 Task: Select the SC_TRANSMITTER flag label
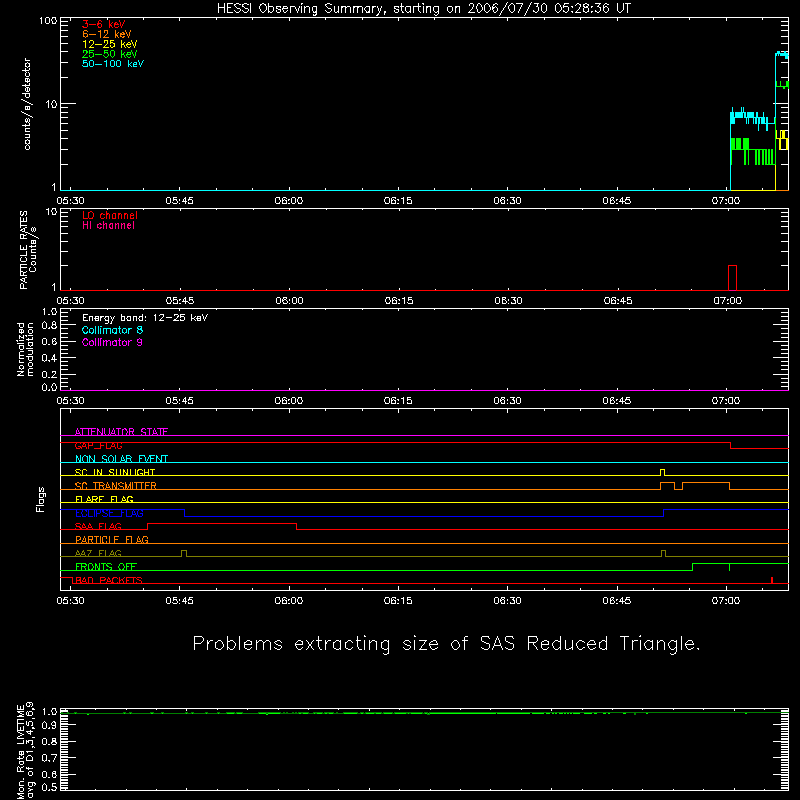pos(116,486)
